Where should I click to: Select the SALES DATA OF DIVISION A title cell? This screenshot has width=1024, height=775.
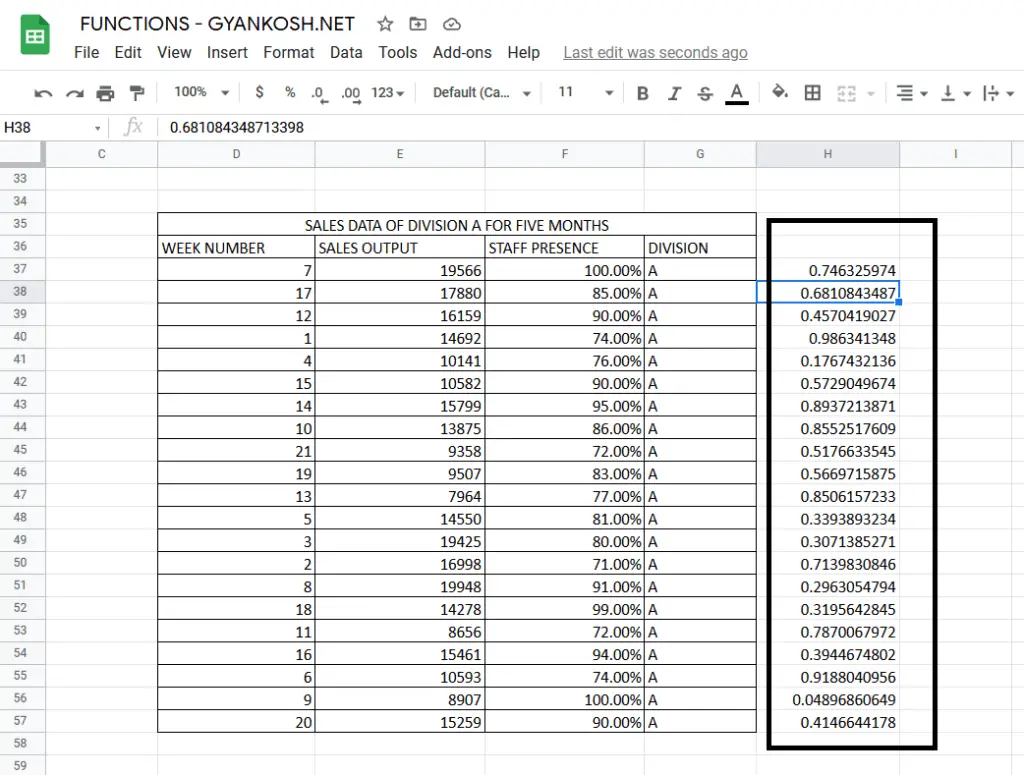(x=456, y=225)
